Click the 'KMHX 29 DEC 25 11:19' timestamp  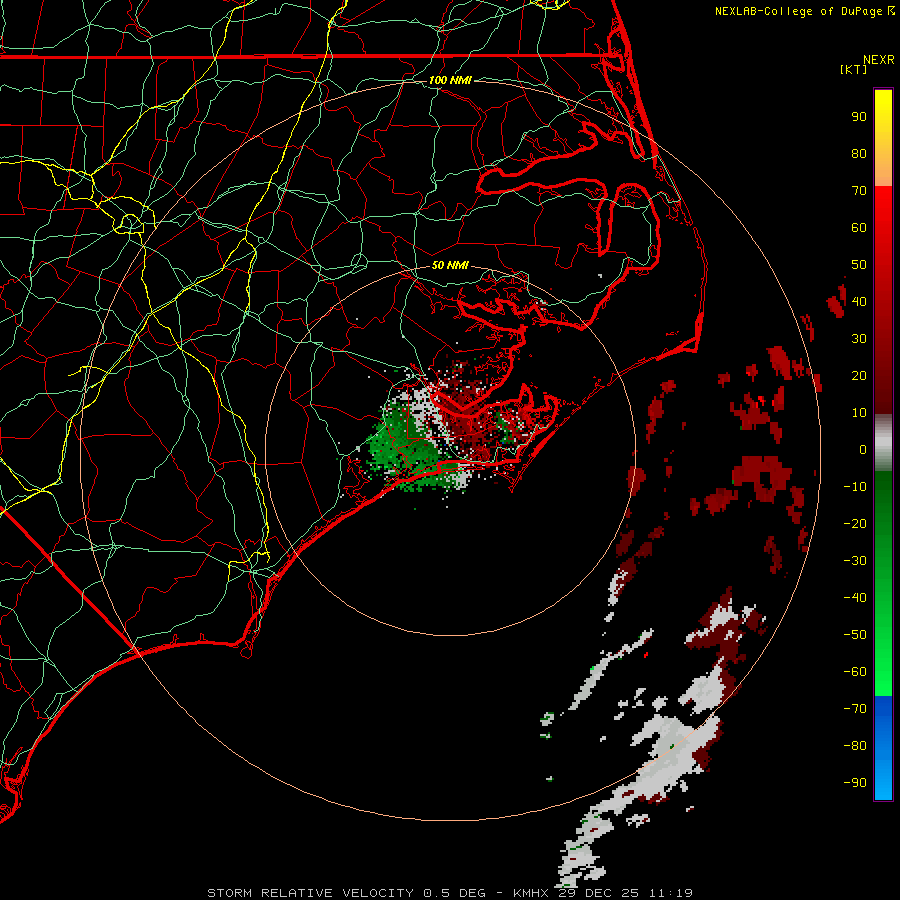coord(603,893)
